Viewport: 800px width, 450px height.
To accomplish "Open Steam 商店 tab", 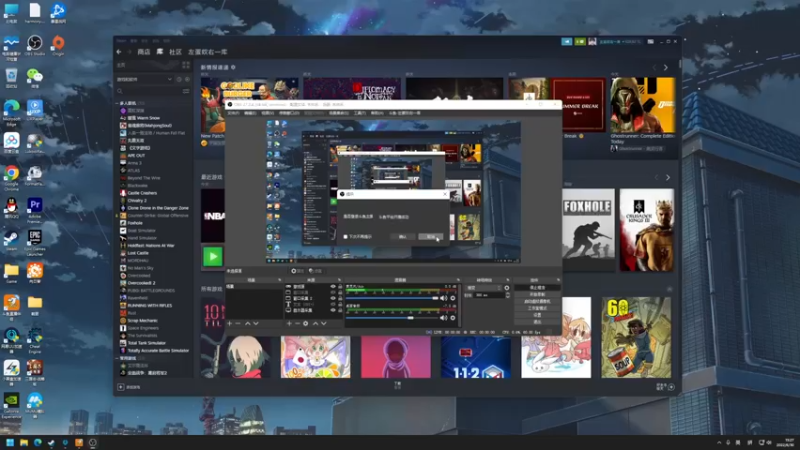I will point(144,52).
